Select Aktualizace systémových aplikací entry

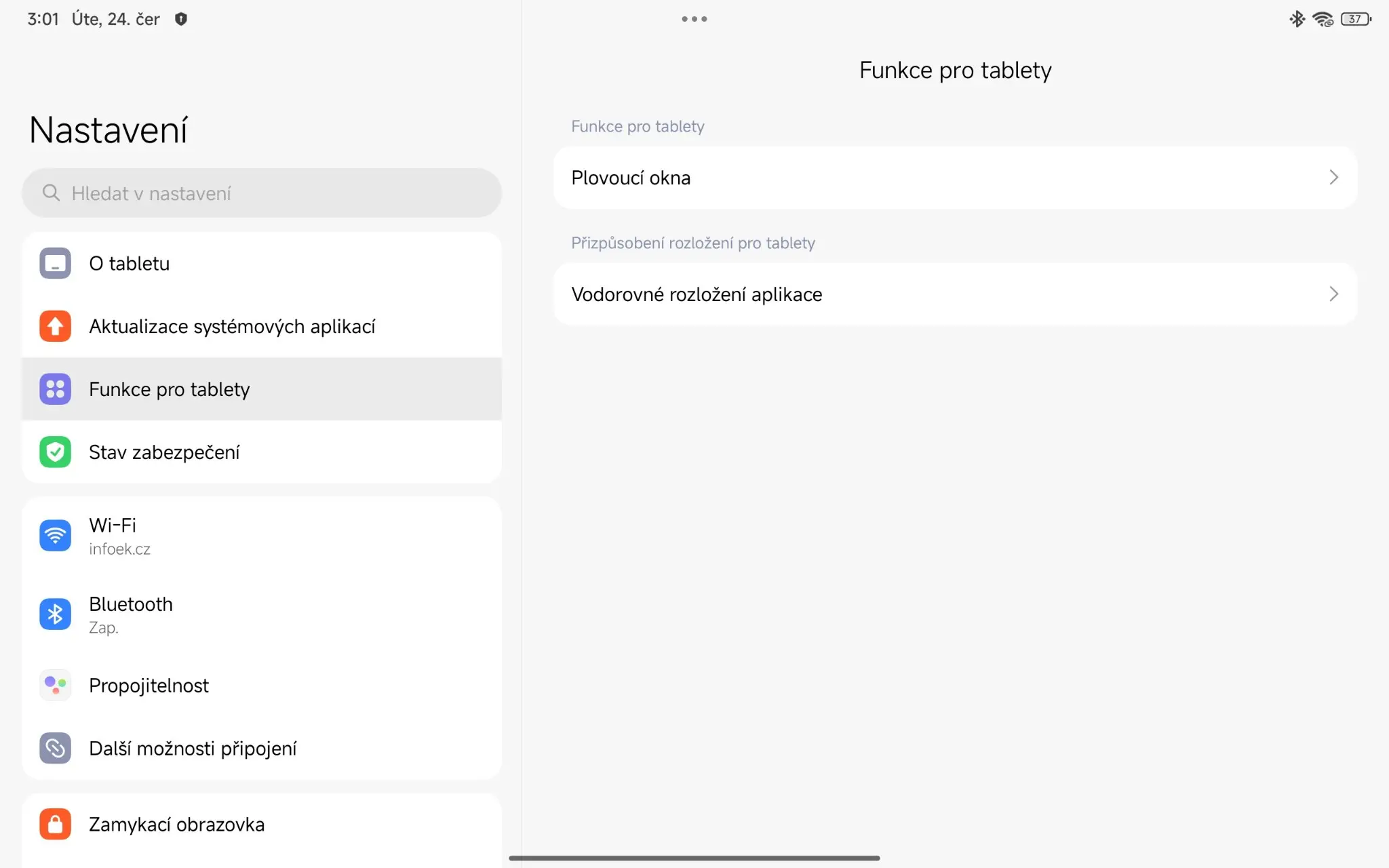262,326
